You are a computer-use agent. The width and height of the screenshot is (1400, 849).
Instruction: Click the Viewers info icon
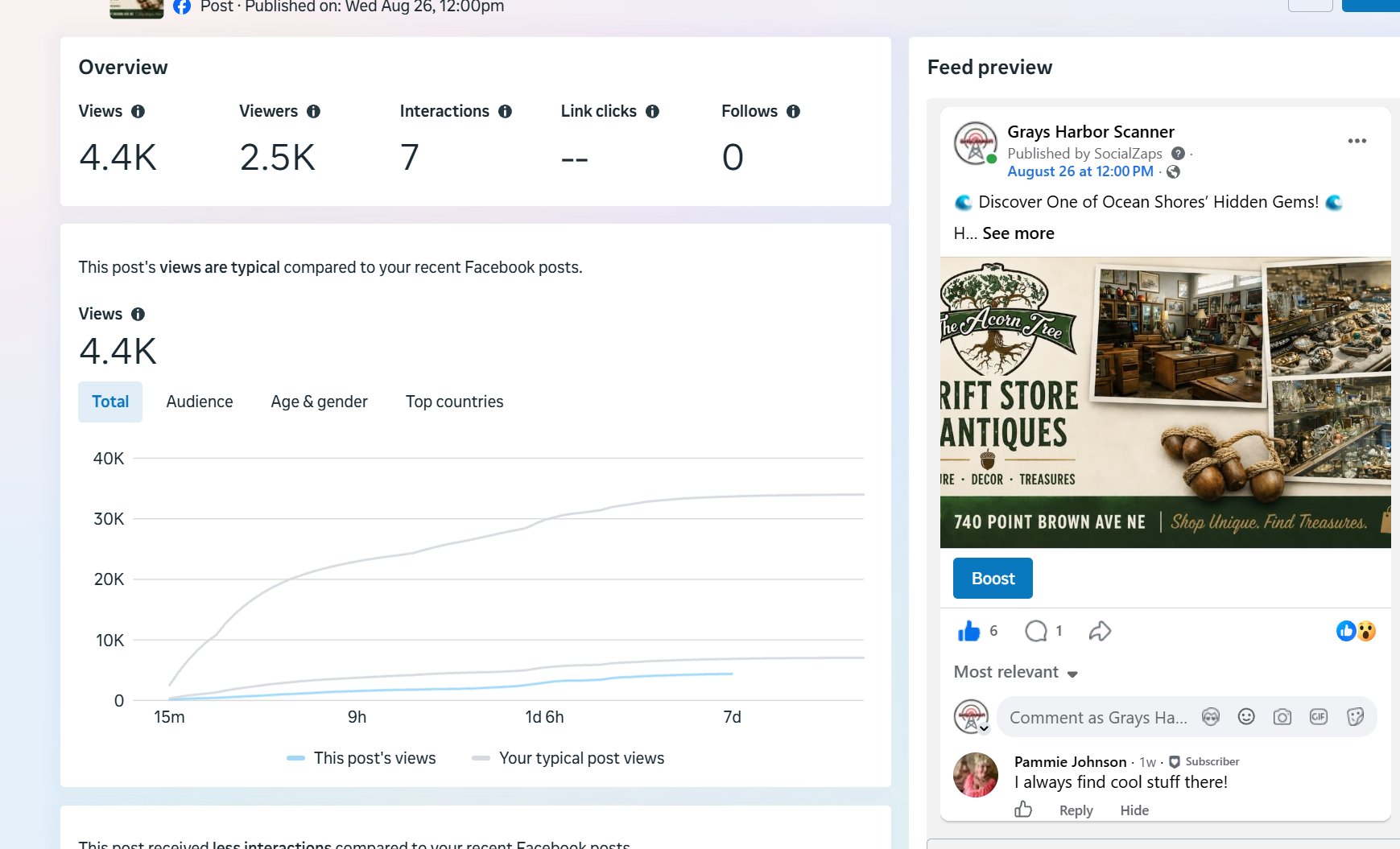point(313,112)
